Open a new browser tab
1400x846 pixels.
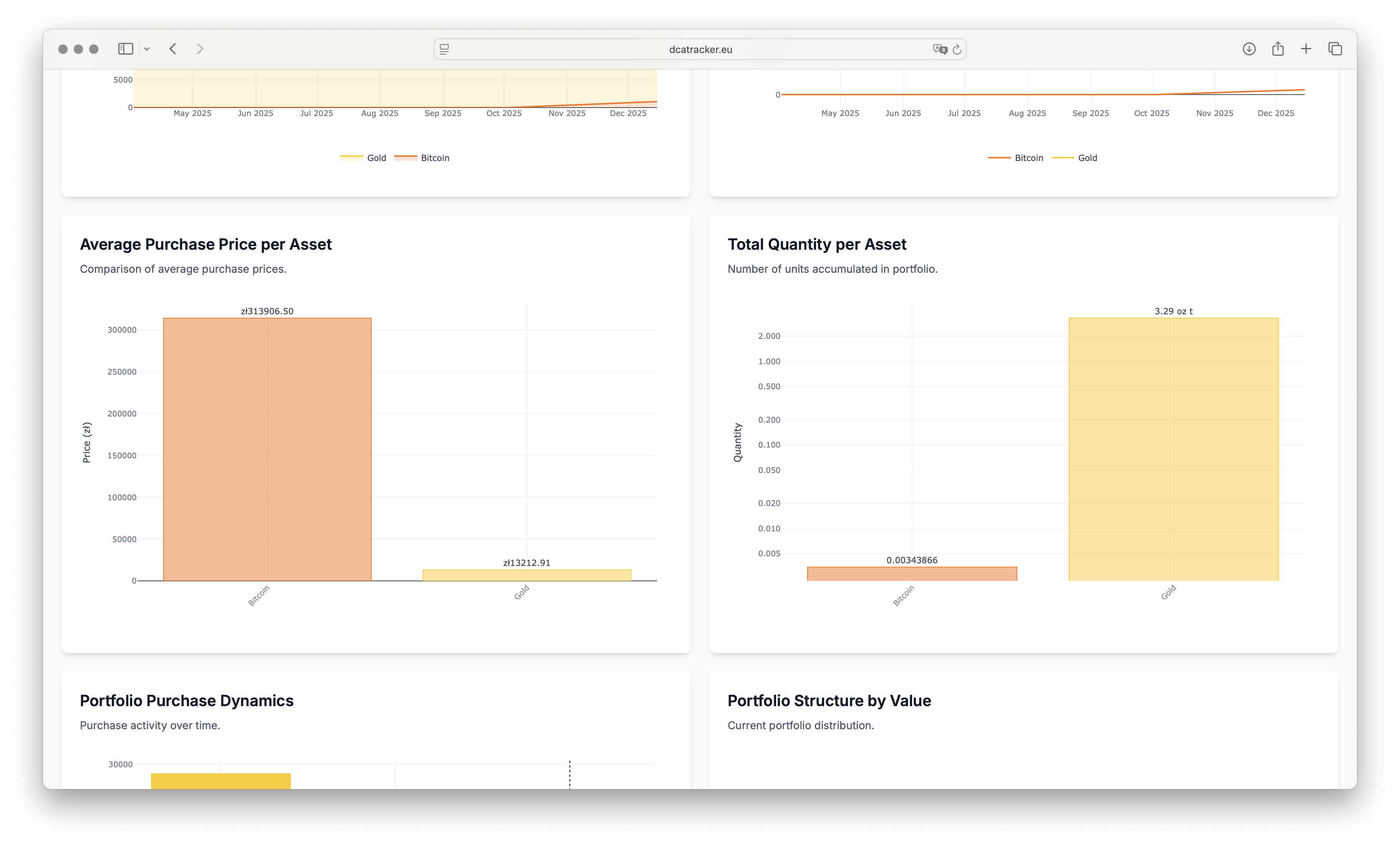click(1306, 49)
